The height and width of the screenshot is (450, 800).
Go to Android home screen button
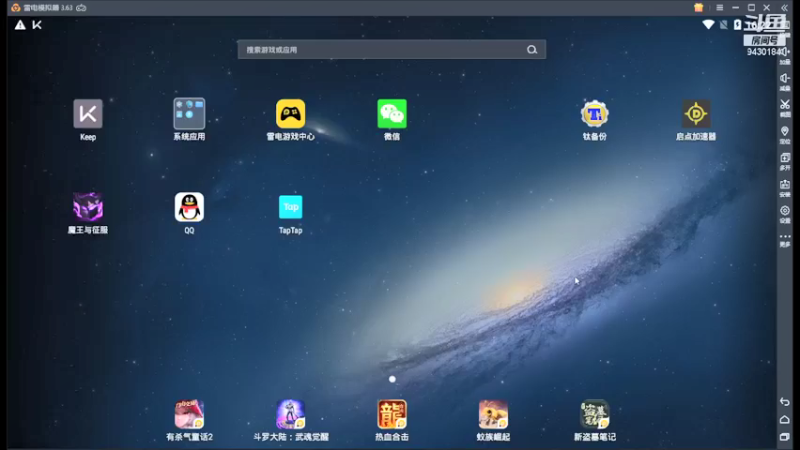785,419
